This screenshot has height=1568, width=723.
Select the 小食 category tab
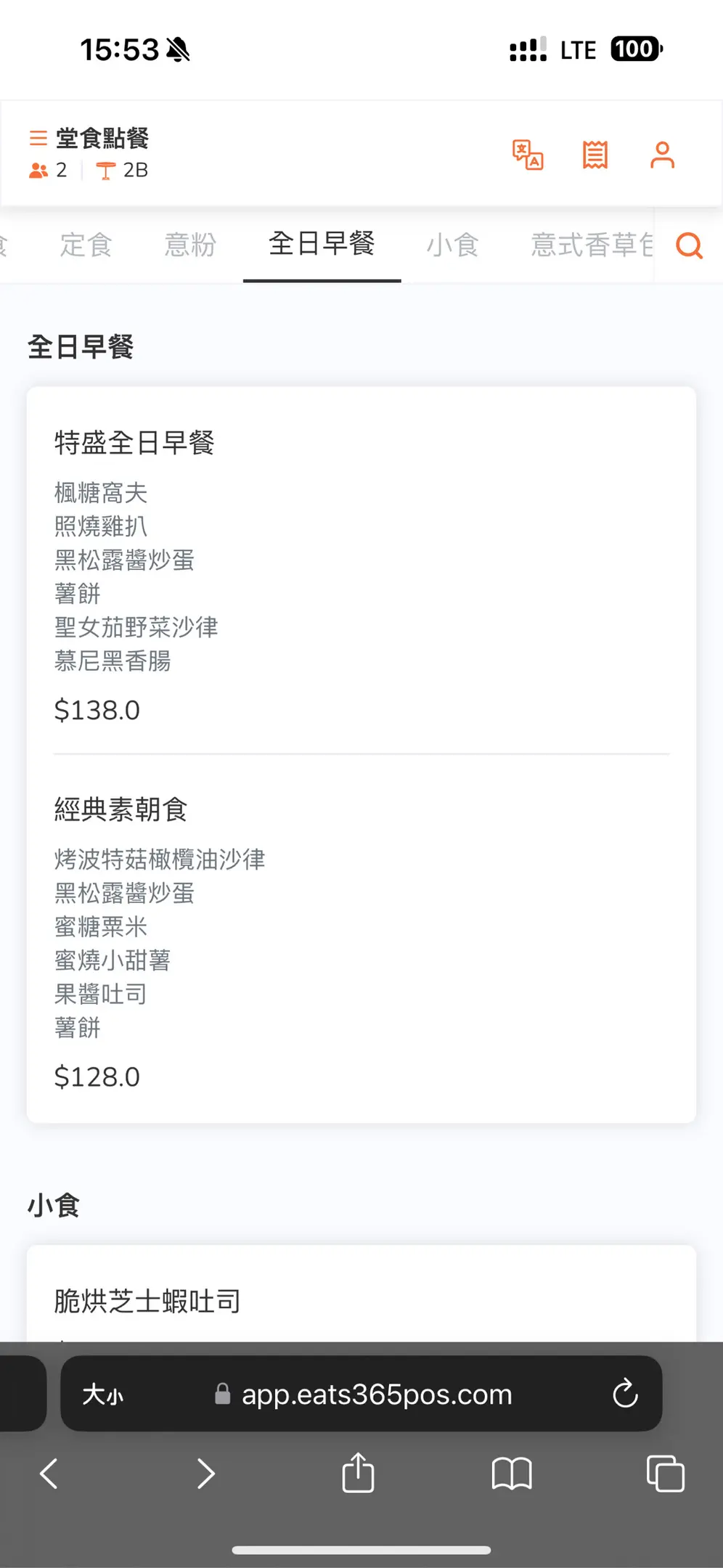(x=452, y=245)
